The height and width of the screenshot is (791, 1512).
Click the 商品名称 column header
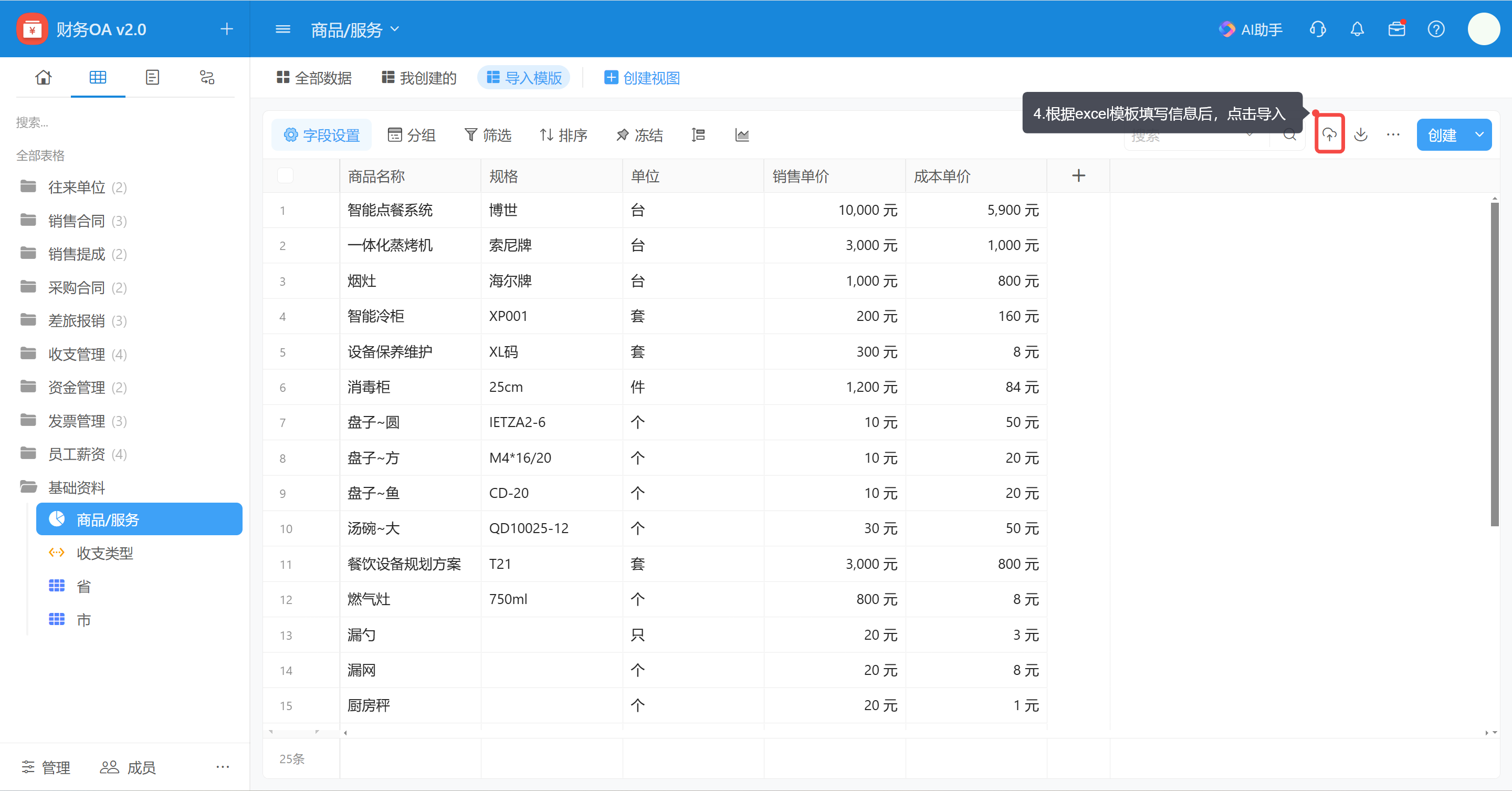click(410, 175)
